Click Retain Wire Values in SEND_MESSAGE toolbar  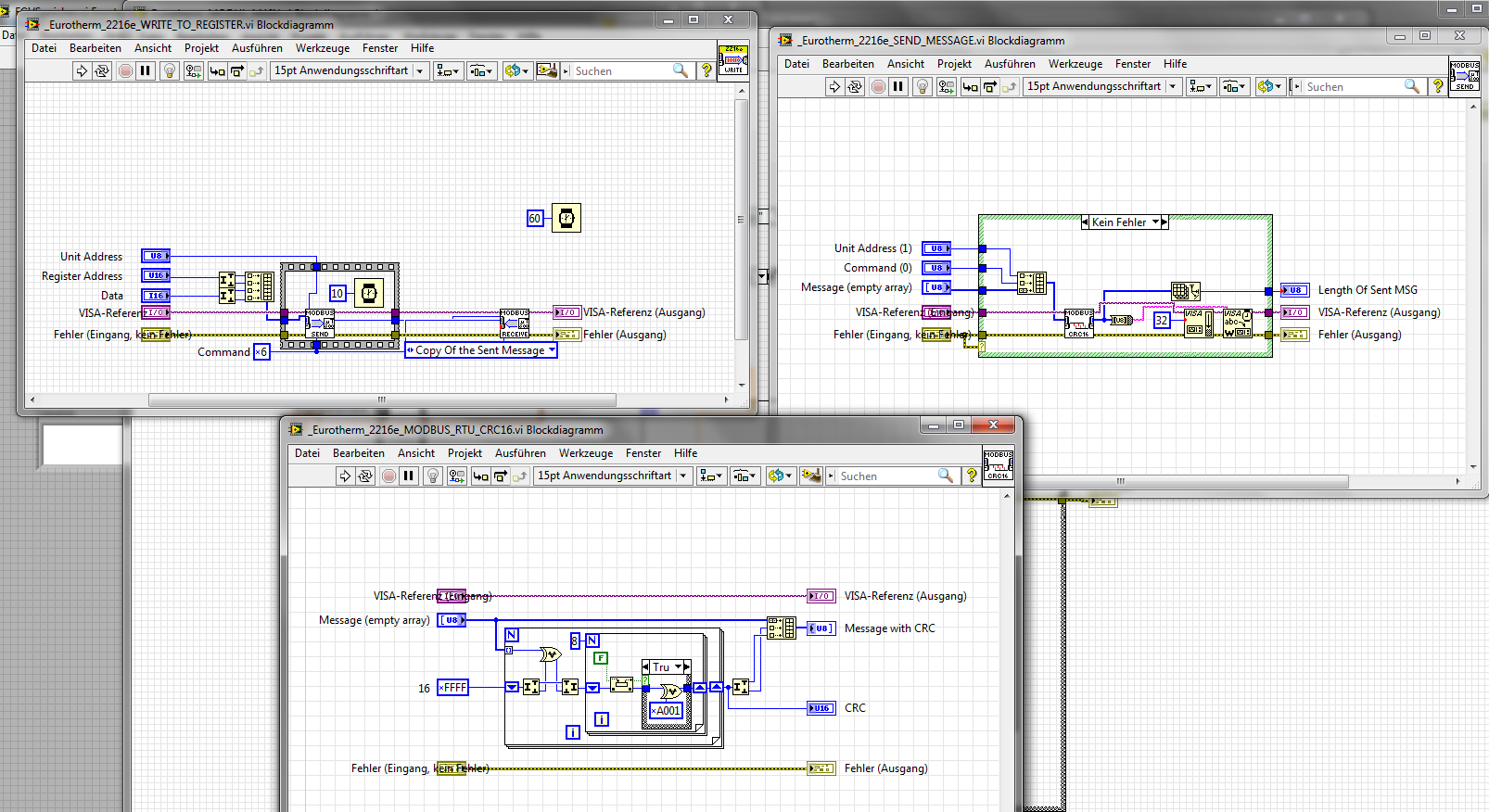(947, 86)
